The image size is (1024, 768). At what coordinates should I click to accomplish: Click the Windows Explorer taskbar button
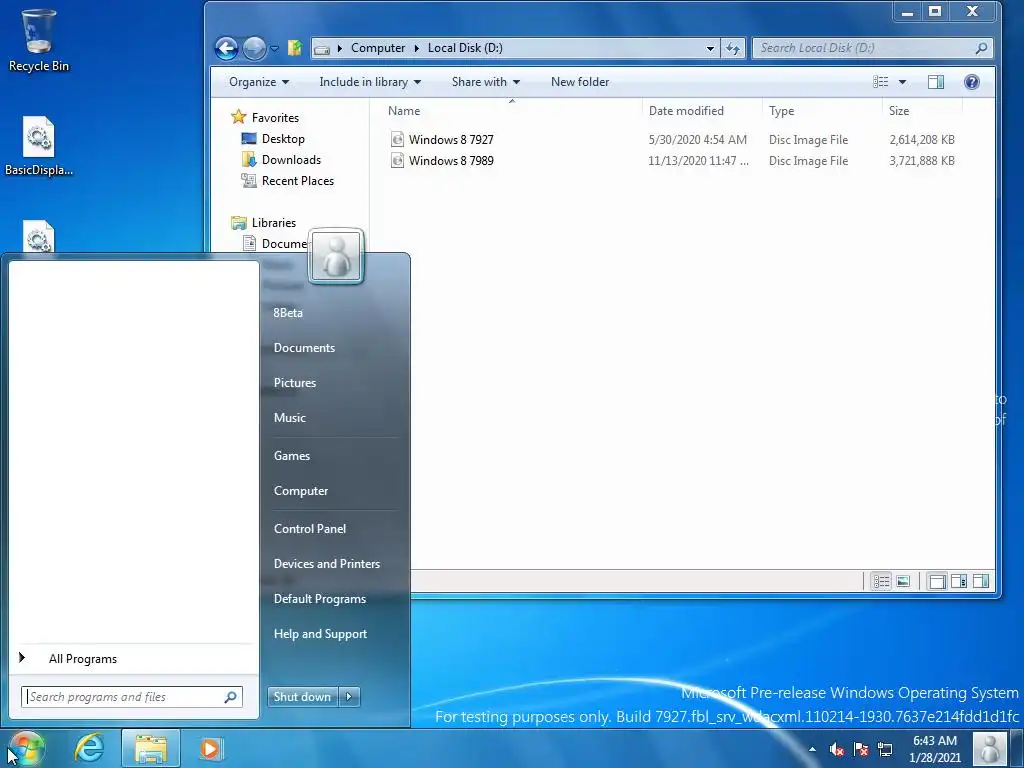coord(151,748)
